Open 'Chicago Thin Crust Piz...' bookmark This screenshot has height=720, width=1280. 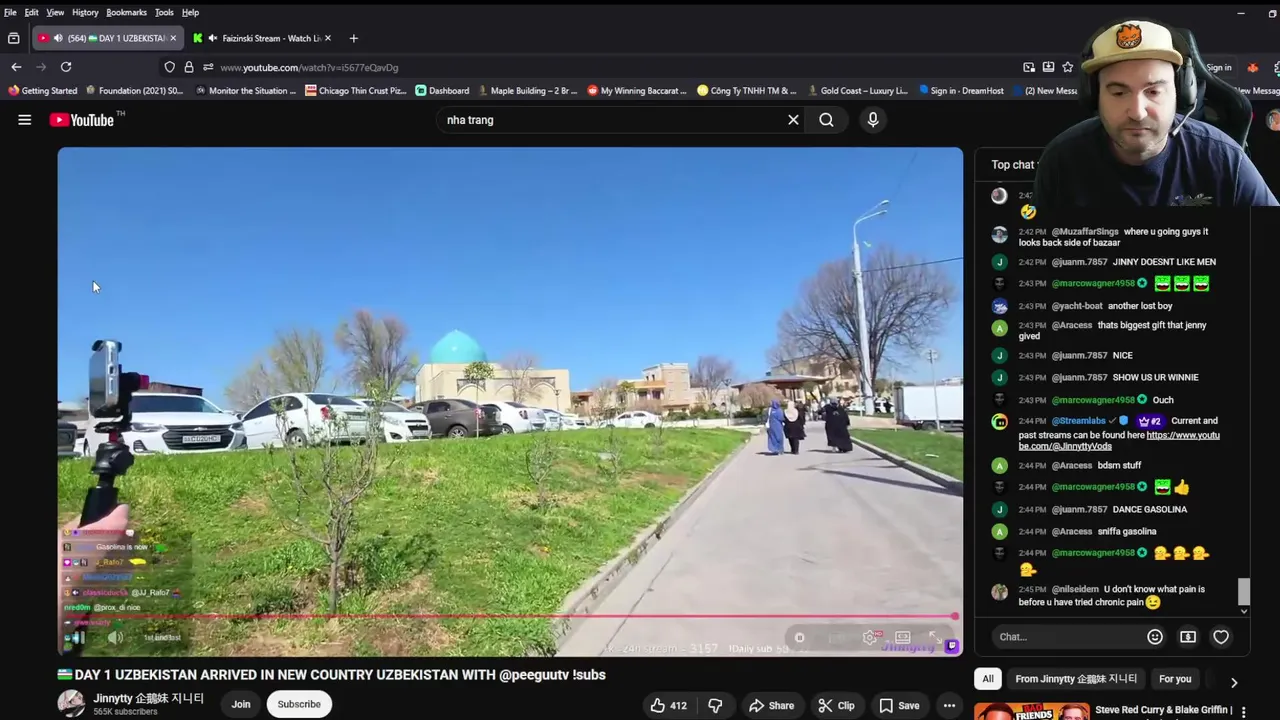pos(356,90)
